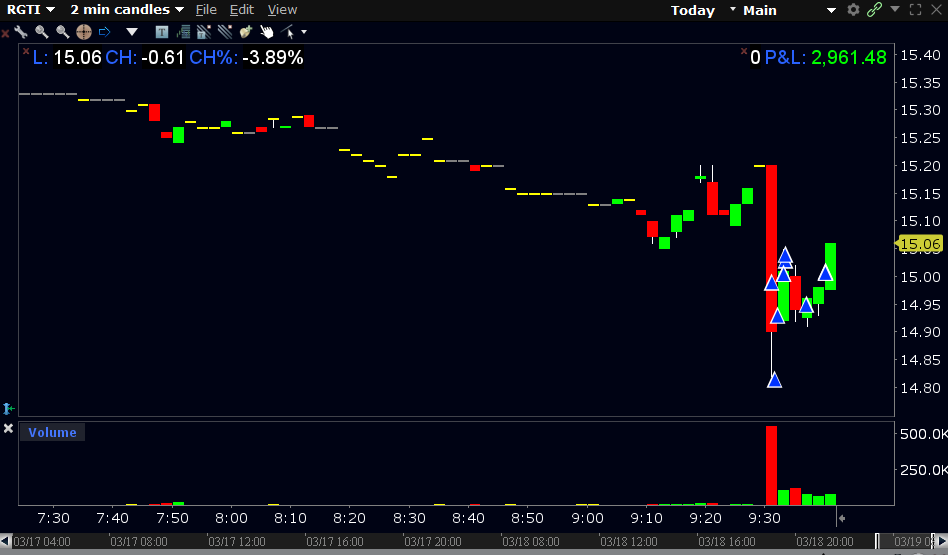Screen dimensions: 948x555
Task: Click the 15.20 price axis label
Action: [920, 166]
